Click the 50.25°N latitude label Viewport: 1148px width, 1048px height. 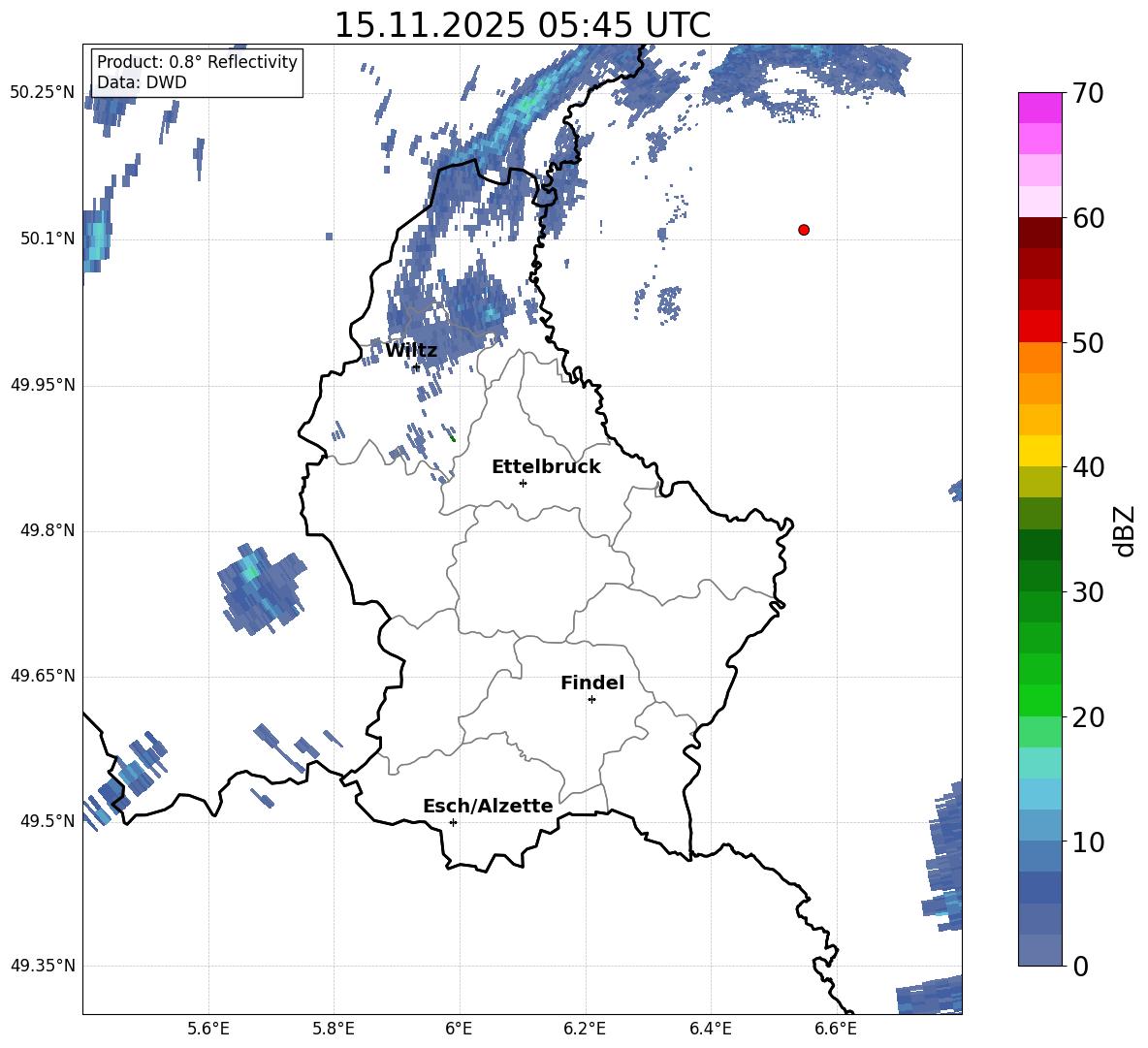(x=42, y=93)
